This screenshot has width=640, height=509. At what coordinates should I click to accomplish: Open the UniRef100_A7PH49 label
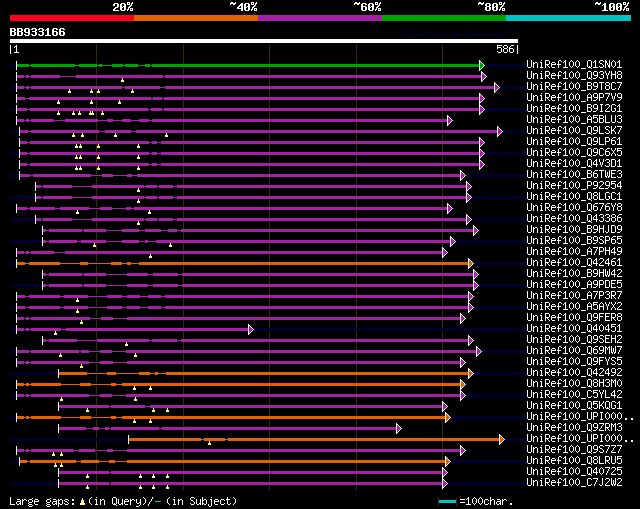pos(574,252)
